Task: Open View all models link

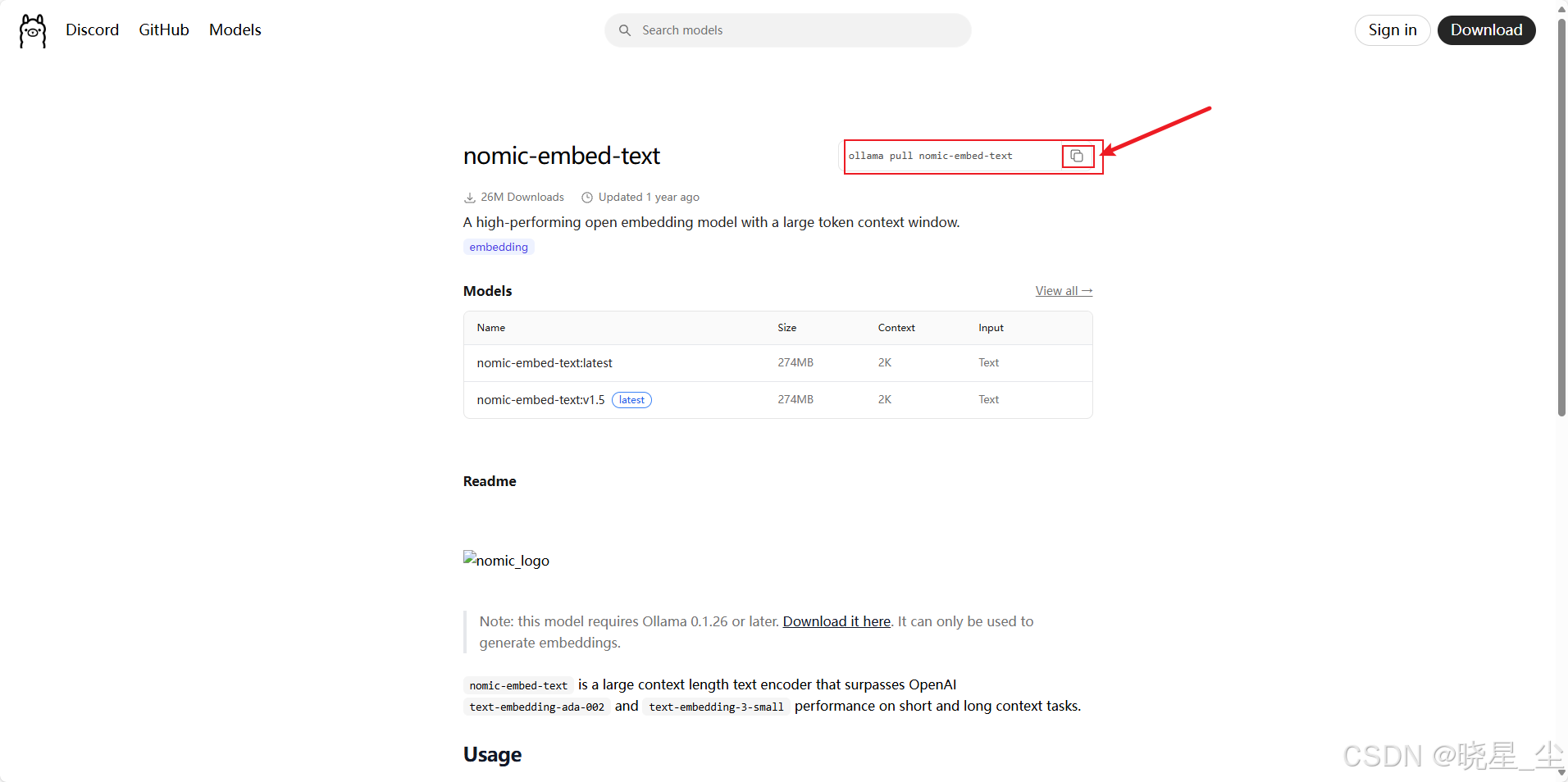Action: [1064, 291]
